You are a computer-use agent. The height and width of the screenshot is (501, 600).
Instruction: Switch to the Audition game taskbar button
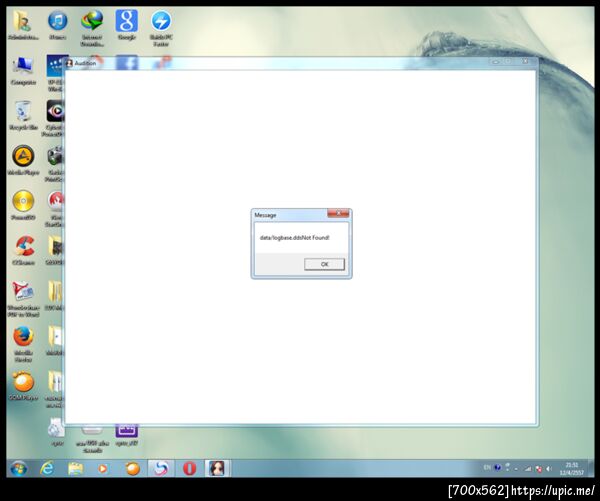(217, 468)
